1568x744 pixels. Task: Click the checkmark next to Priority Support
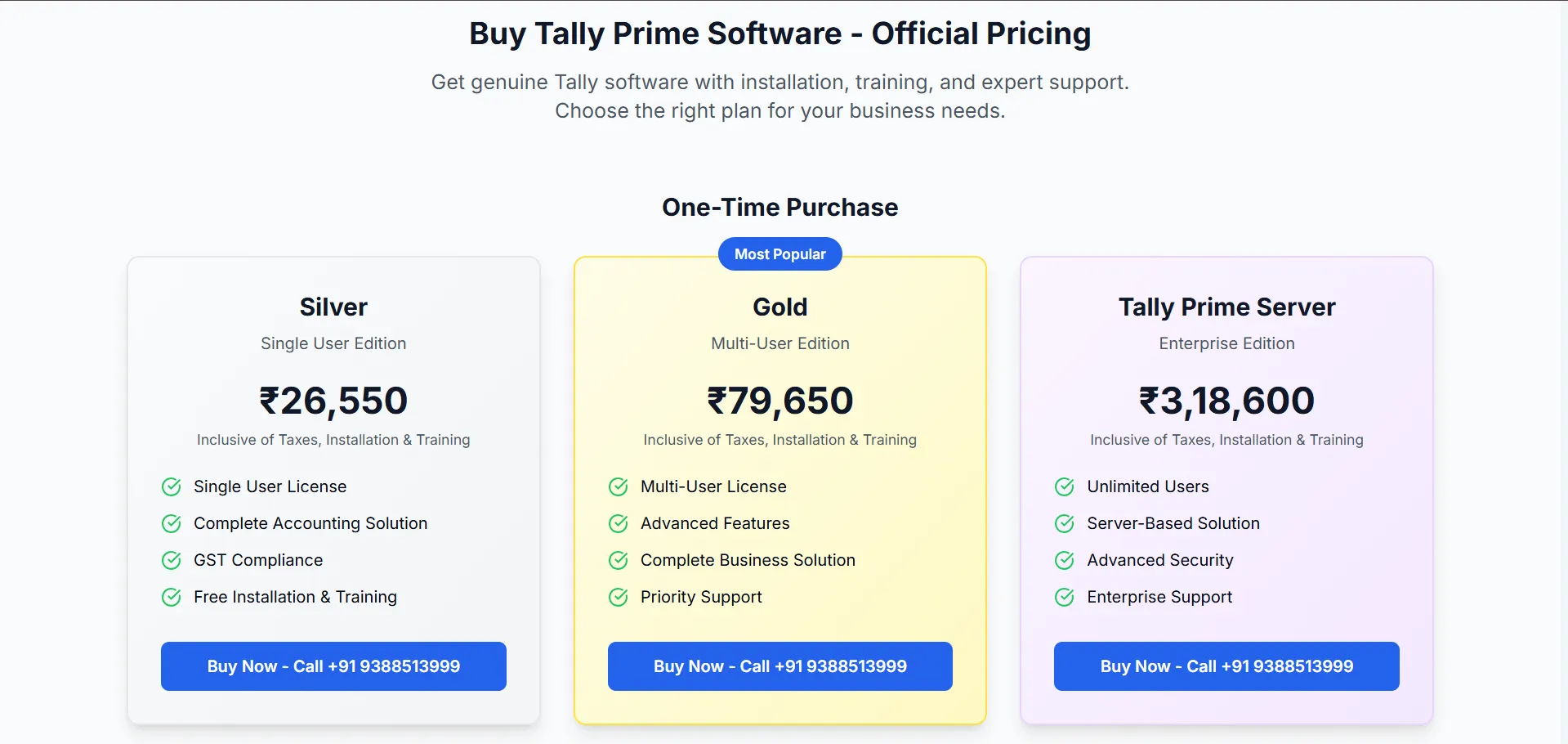[618, 597]
